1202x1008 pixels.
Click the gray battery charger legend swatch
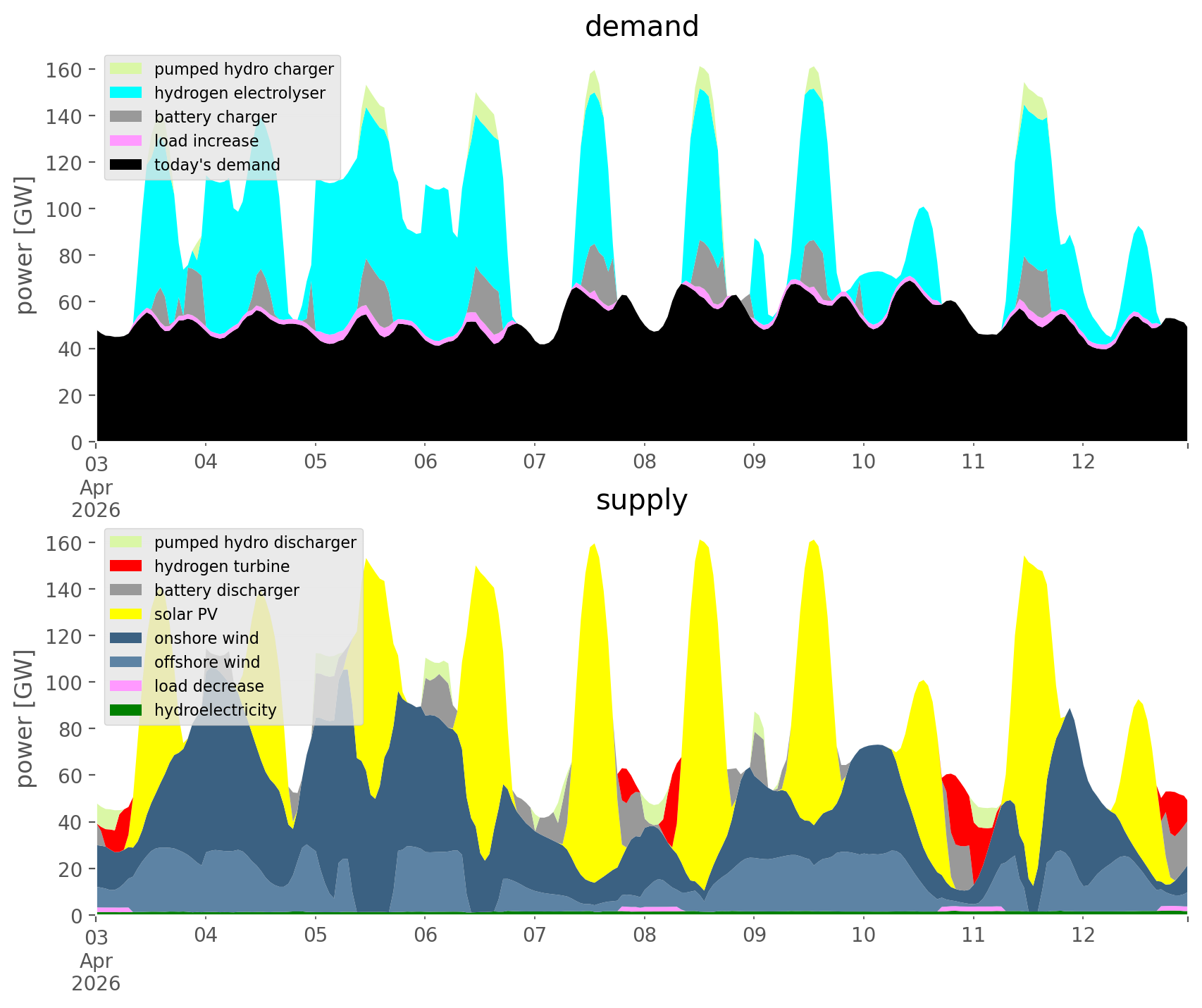click(x=126, y=117)
